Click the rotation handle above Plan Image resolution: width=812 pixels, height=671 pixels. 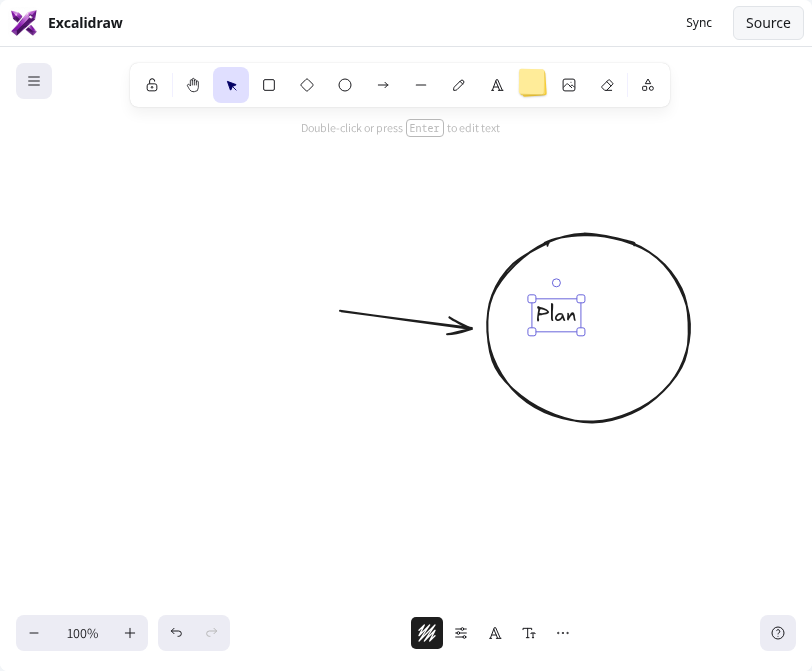556,283
